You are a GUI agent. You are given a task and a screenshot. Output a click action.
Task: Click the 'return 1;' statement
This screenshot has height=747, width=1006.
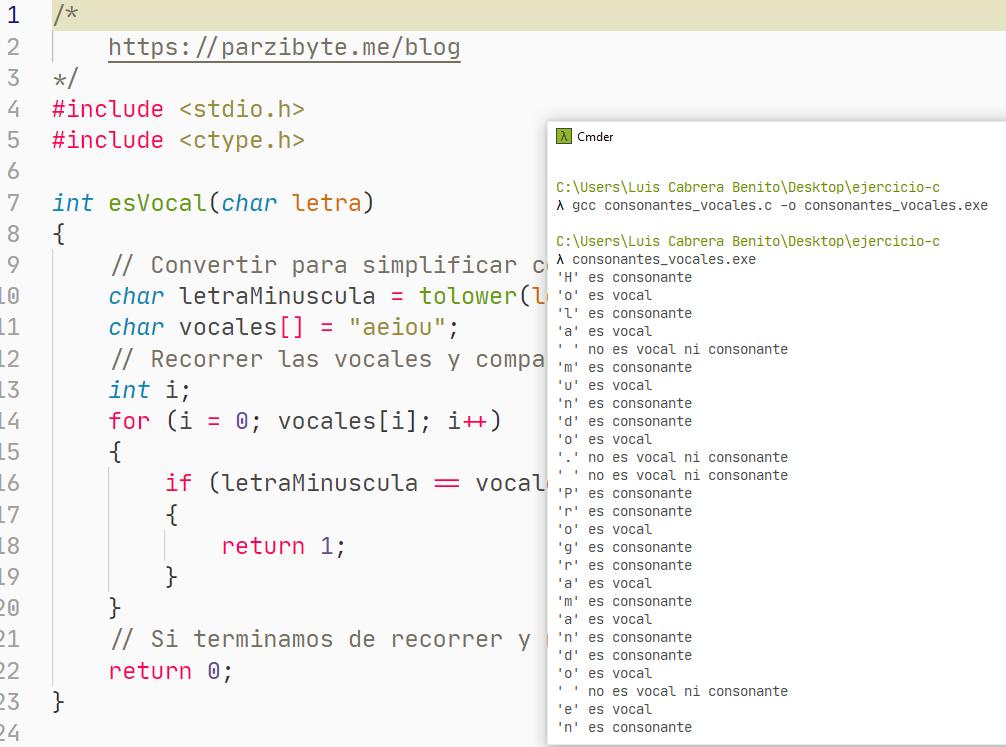click(x=284, y=546)
